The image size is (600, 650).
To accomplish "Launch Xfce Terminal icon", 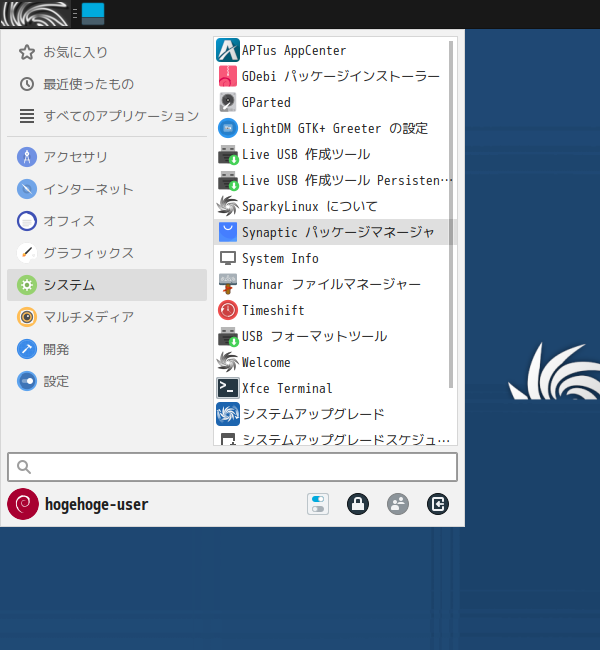I will pyautogui.click(x=228, y=388).
